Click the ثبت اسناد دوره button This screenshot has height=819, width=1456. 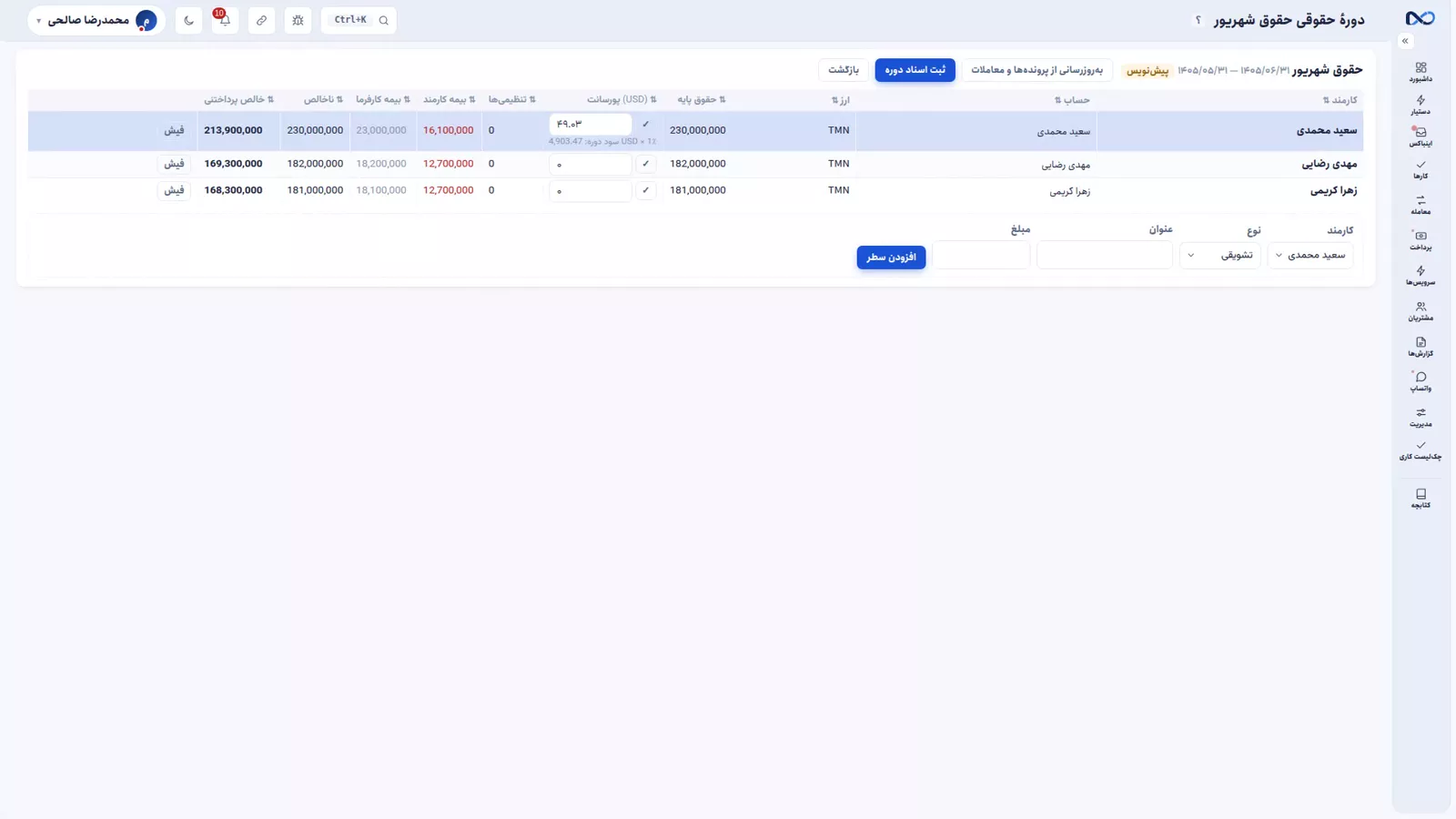tap(915, 70)
